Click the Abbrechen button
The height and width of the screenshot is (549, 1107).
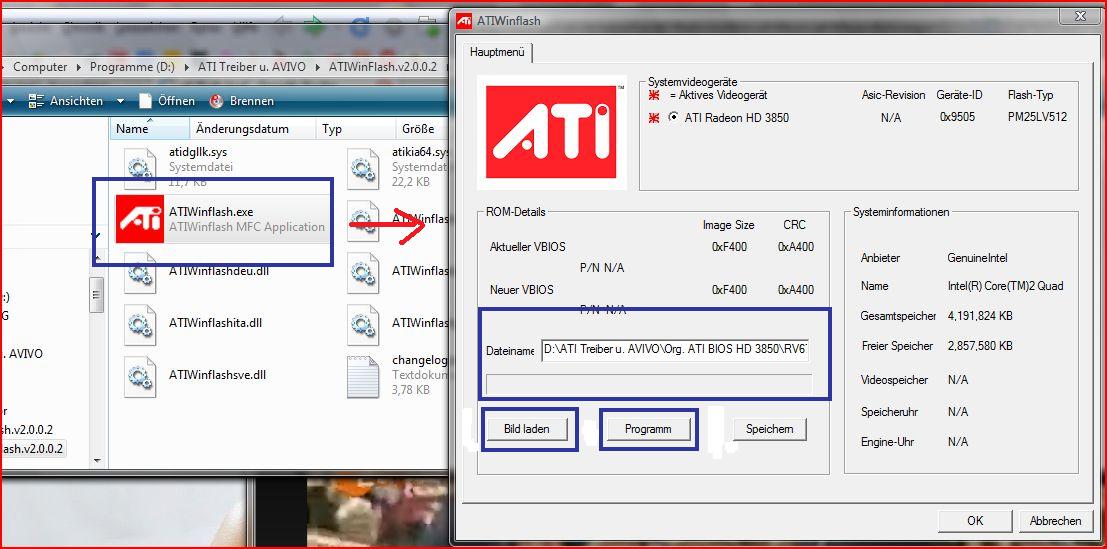tap(1055, 521)
